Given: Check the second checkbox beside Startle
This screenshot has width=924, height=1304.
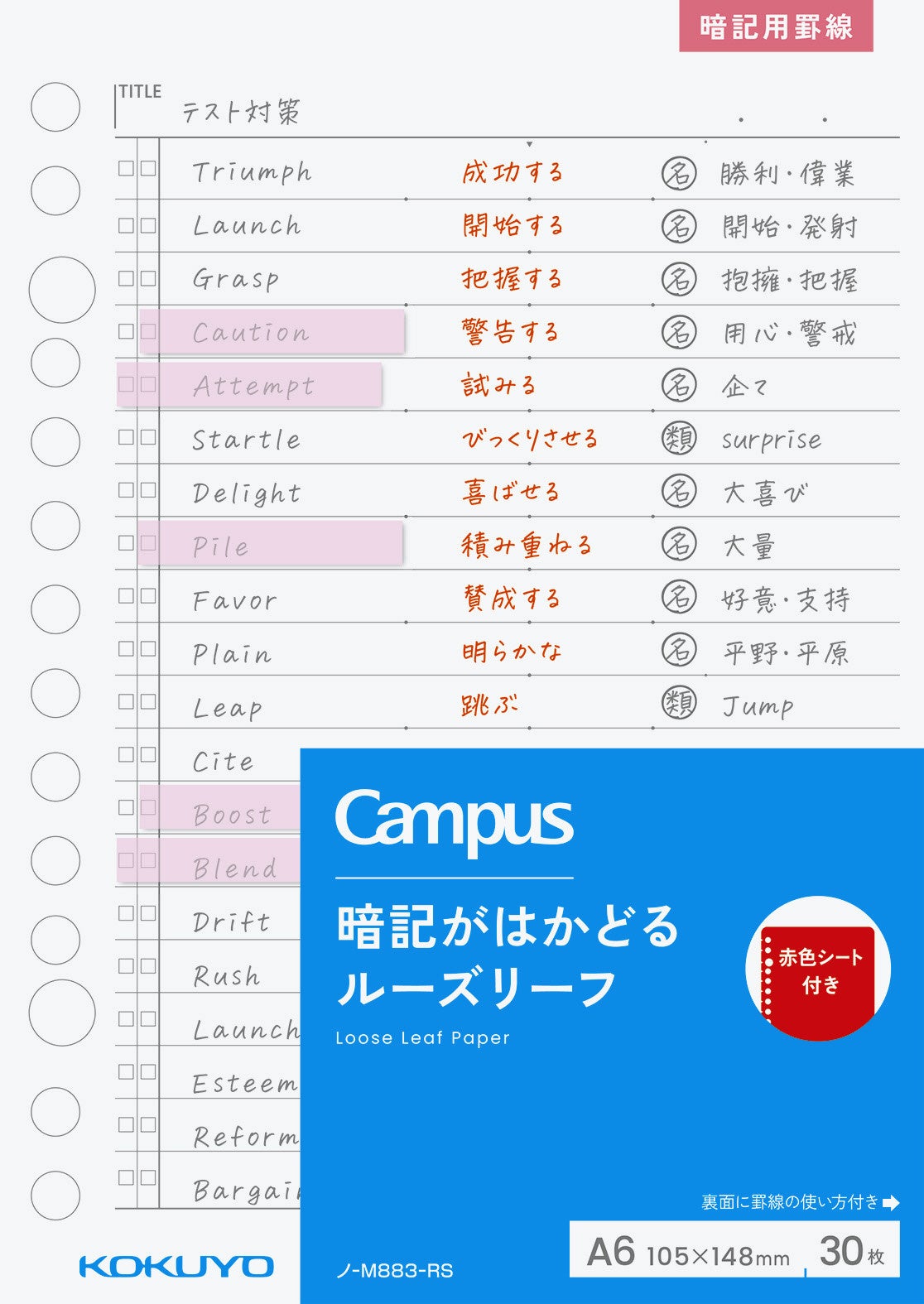Looking at the screenshot, I should point(148,436).
